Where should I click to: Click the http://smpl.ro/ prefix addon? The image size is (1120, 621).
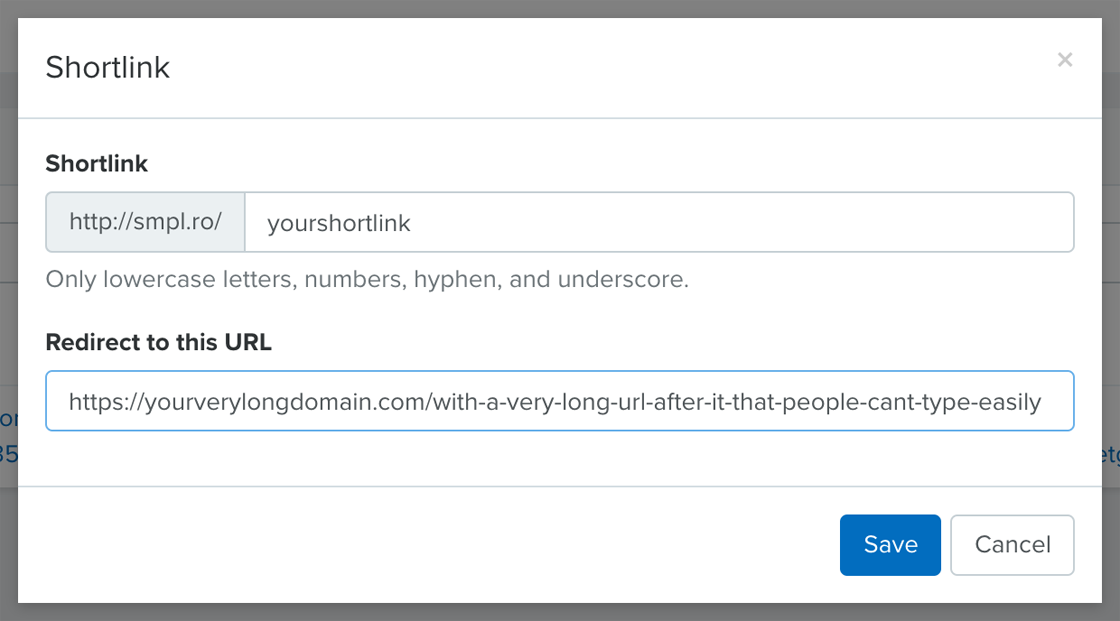click(x=146, y=222)
